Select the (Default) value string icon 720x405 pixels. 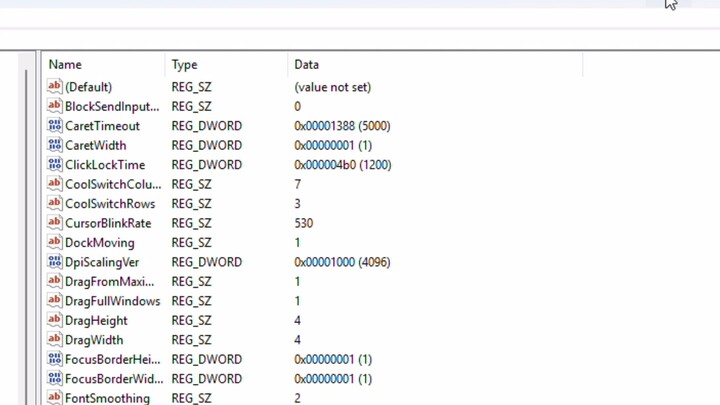(54, 86)
